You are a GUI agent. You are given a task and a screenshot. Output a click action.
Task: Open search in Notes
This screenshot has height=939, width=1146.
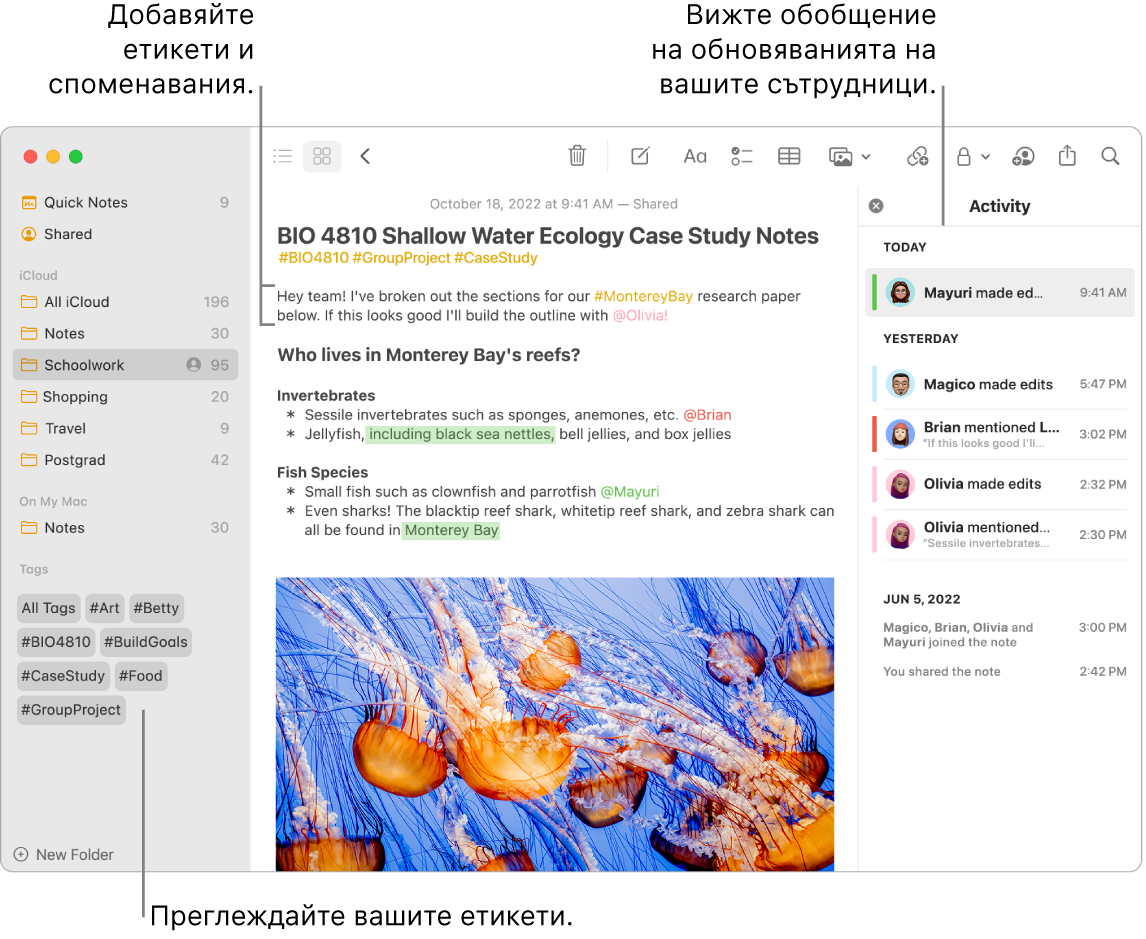pos(1110,156)
